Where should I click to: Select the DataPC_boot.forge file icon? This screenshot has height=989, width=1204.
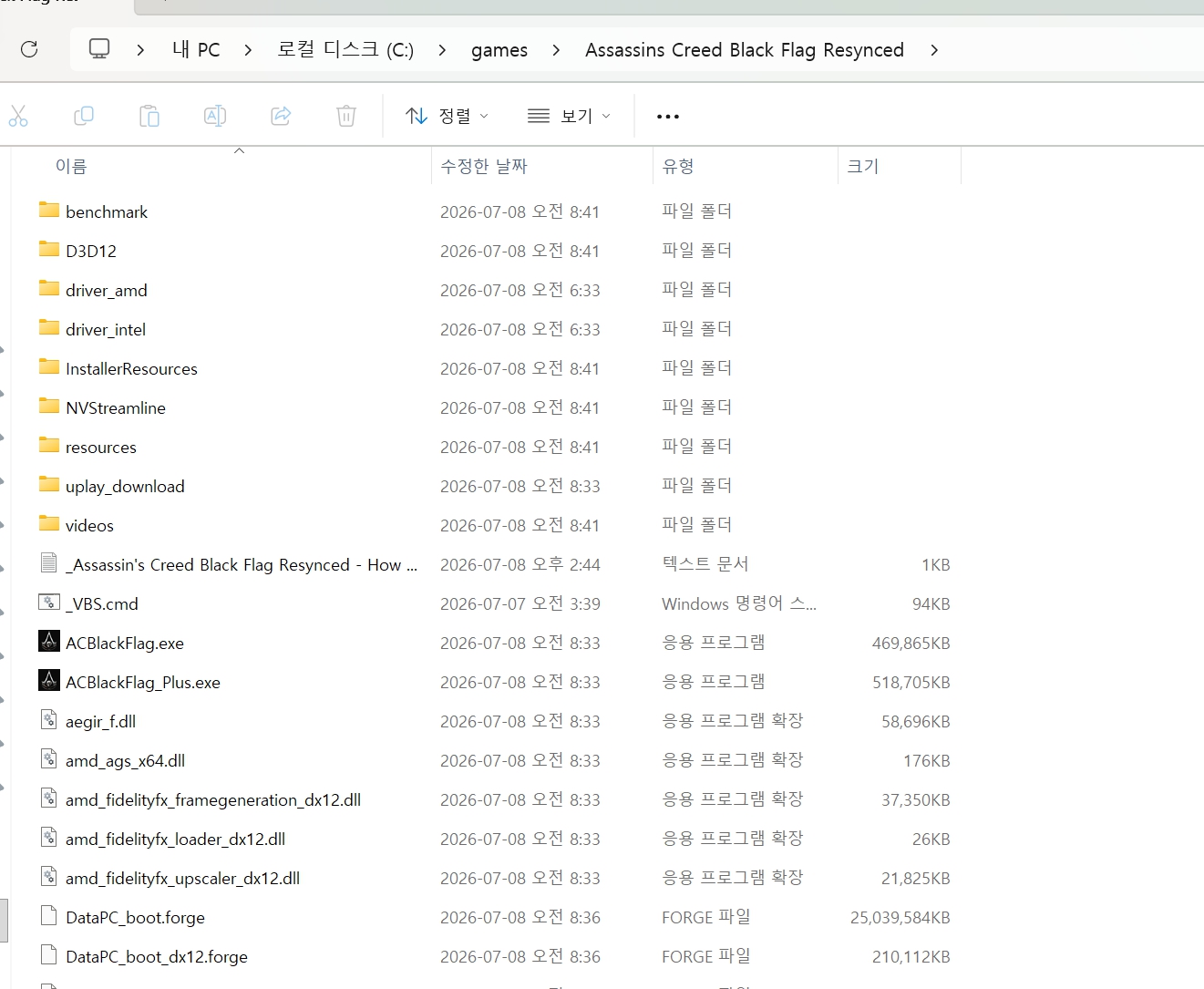tap(49, 916)
